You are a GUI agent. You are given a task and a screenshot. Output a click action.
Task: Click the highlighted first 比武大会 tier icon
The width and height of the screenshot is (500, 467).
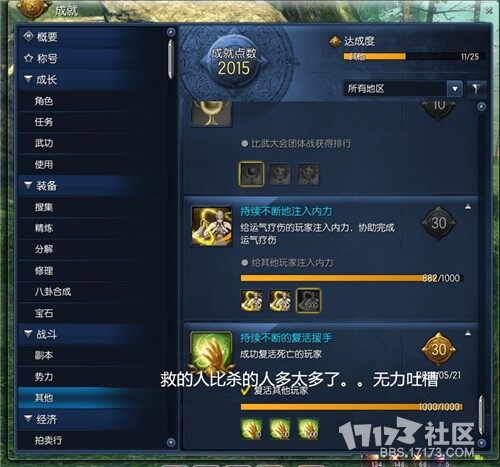pos(252,174)
